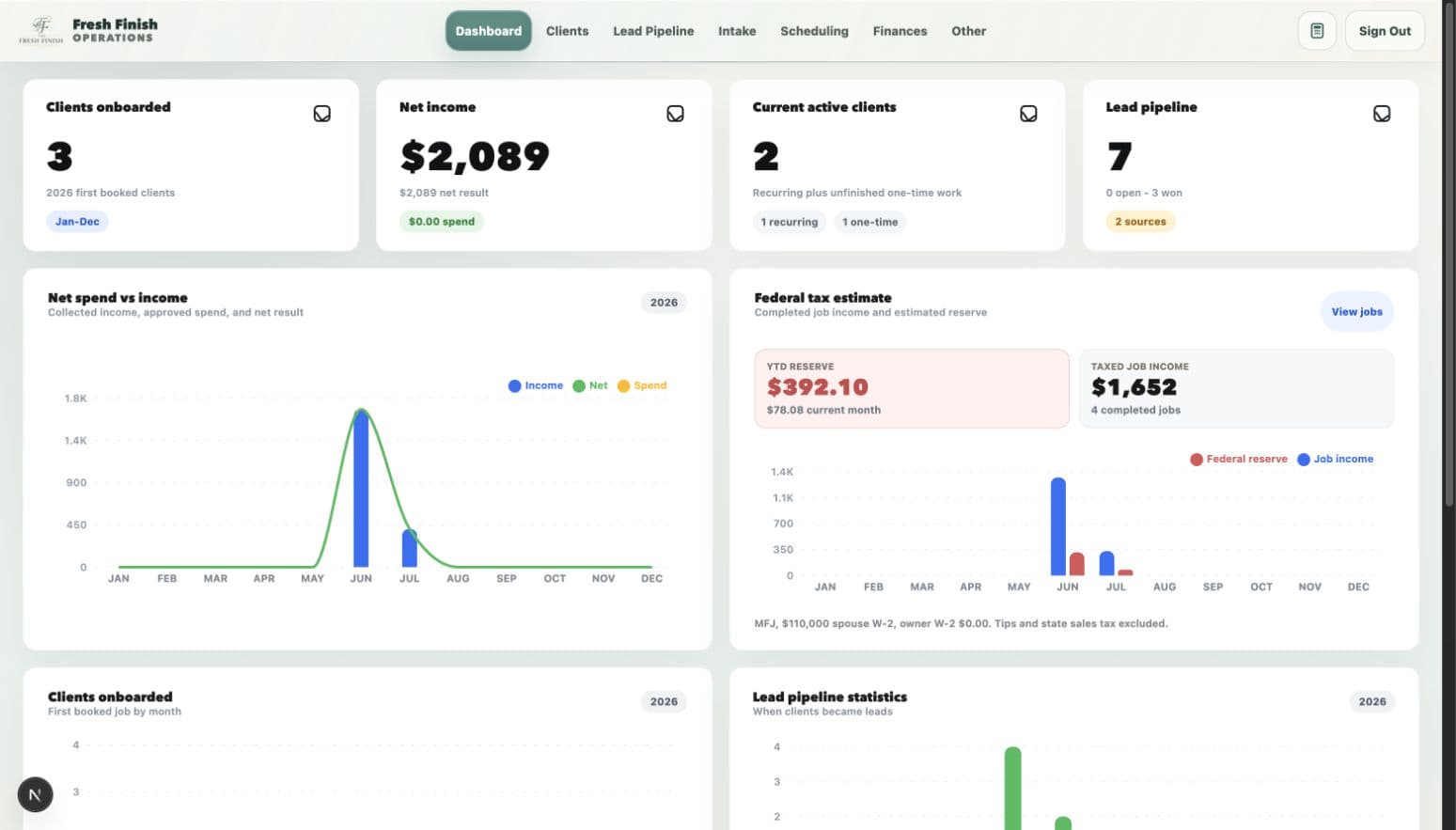Open the Finances tab

(900, 31)
